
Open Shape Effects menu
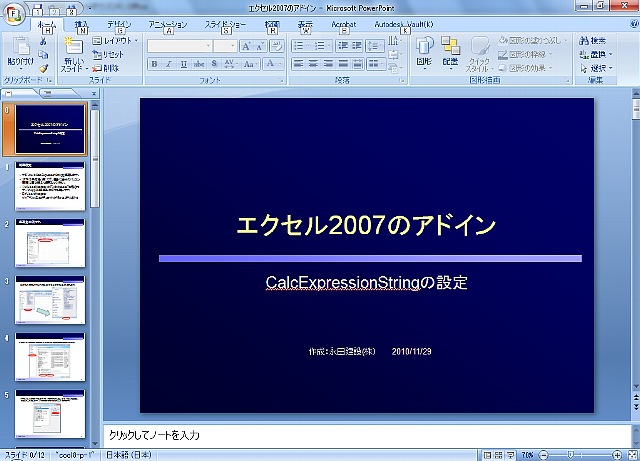tap(526, 68)
